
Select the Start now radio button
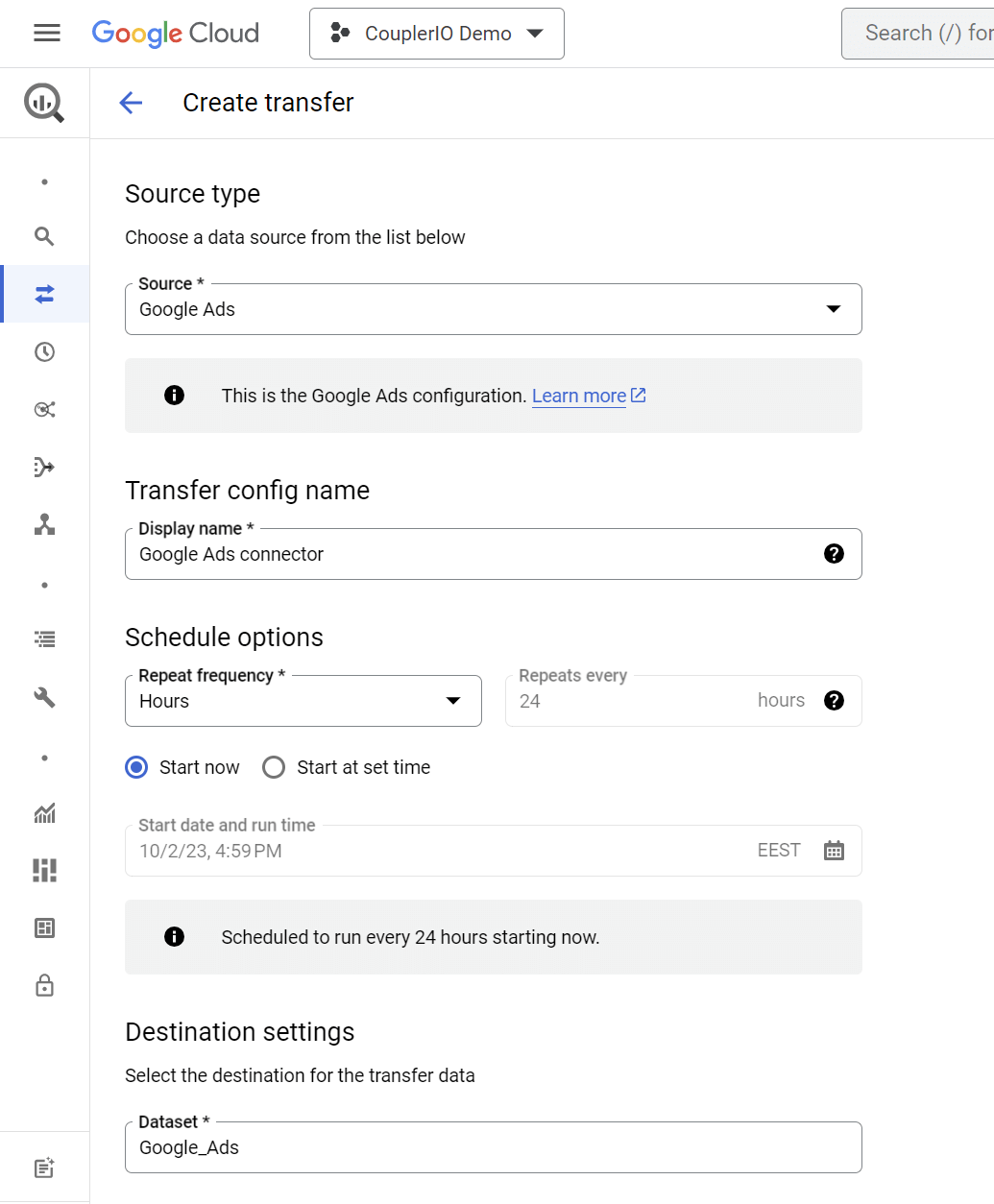point(136,767)
